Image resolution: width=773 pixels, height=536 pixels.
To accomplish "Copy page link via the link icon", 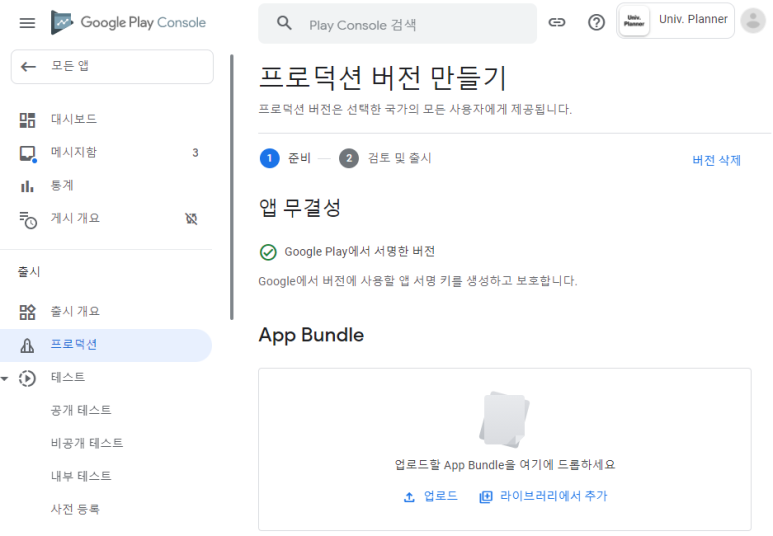I will [557, 22].
